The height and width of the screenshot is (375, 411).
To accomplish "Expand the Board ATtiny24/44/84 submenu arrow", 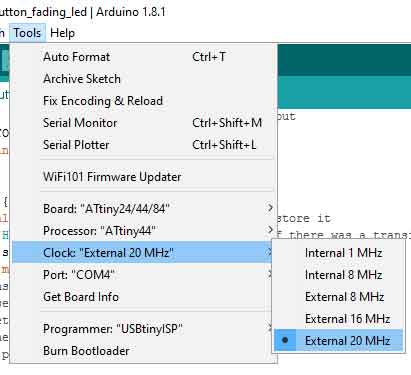I will tap(270, 208).
